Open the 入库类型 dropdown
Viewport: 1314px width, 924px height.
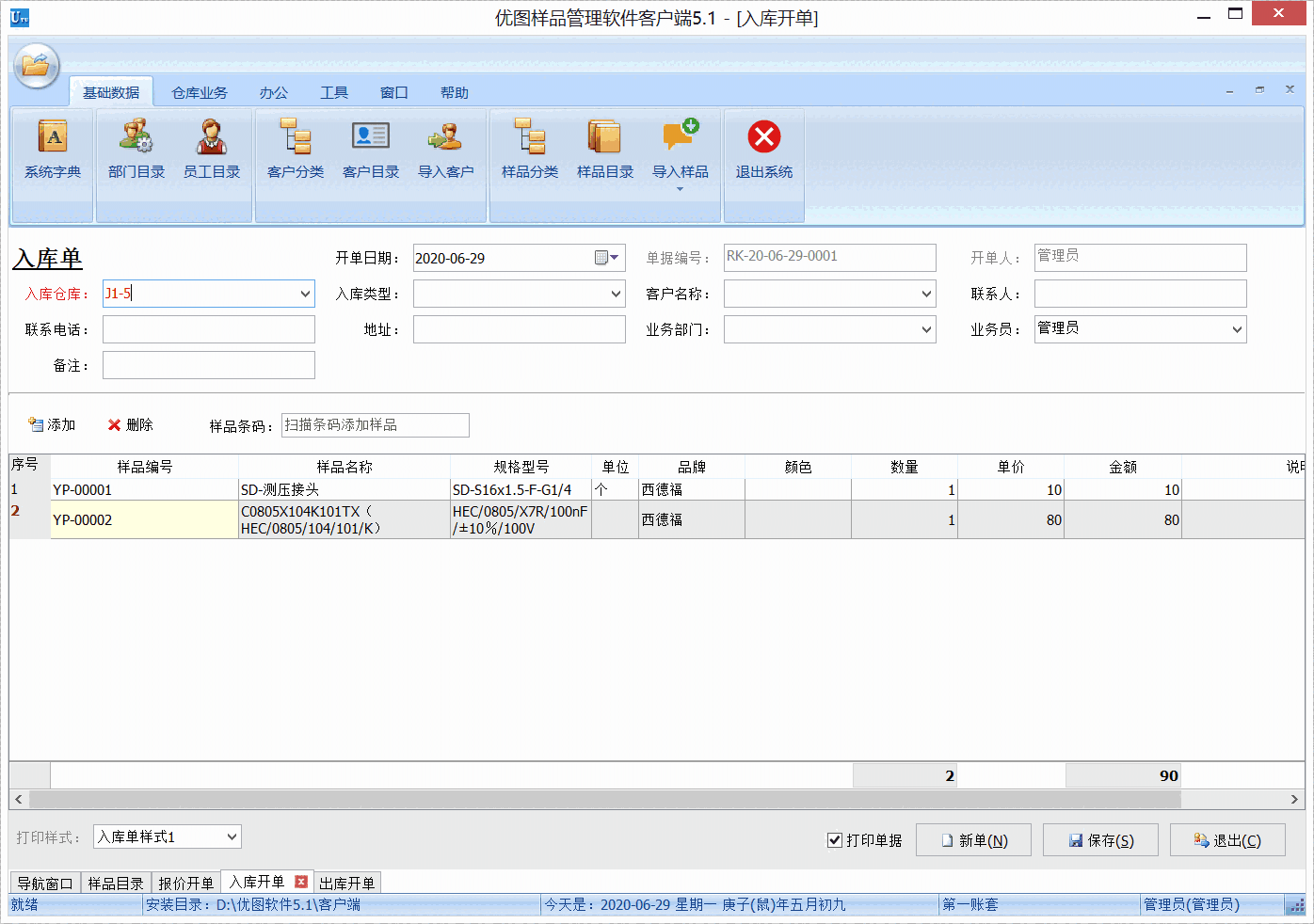617,293
